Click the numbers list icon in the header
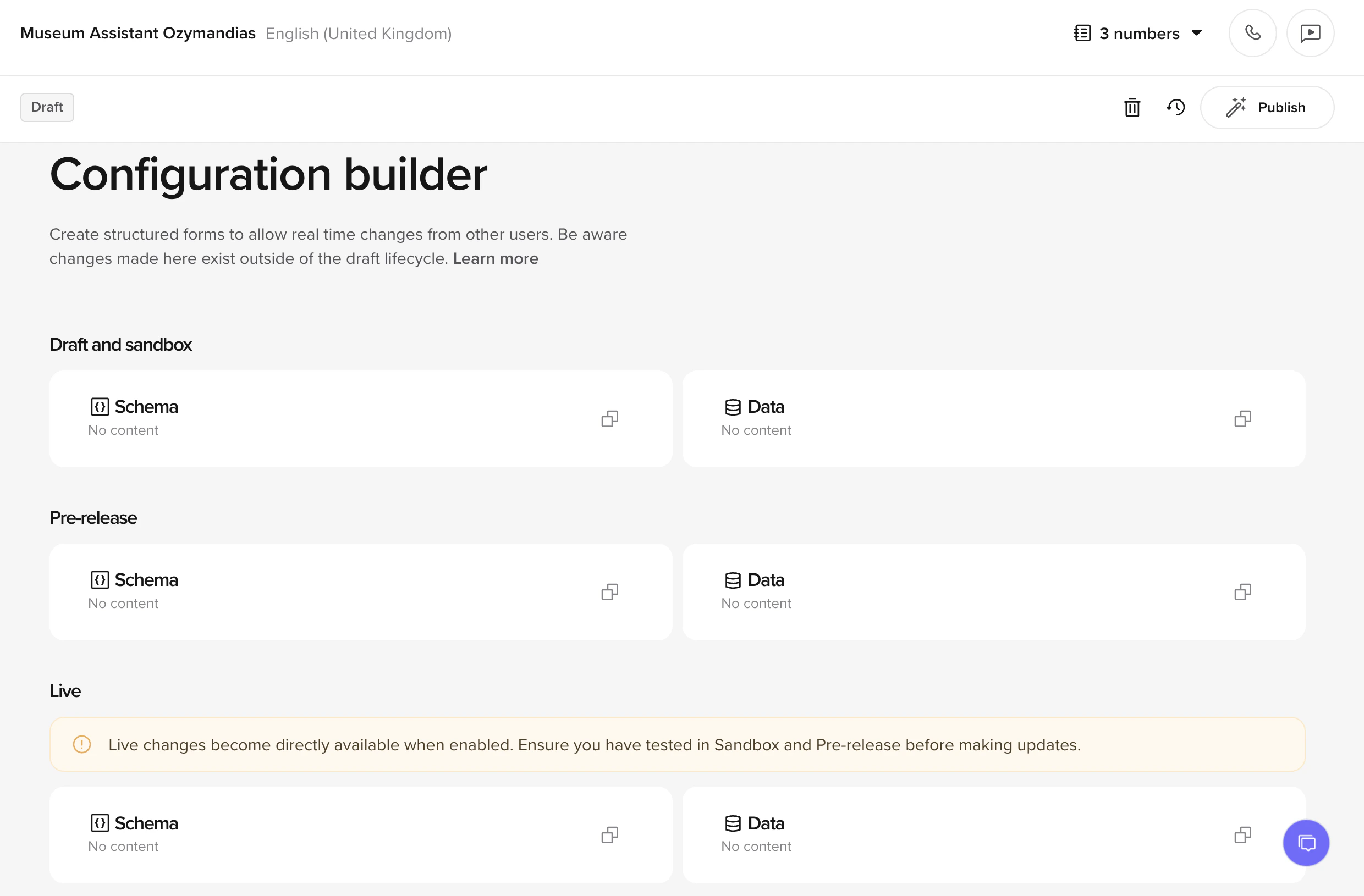The height and width of the screenshot is (896, 1364). pyautogui.click(x=1082, y=32)
